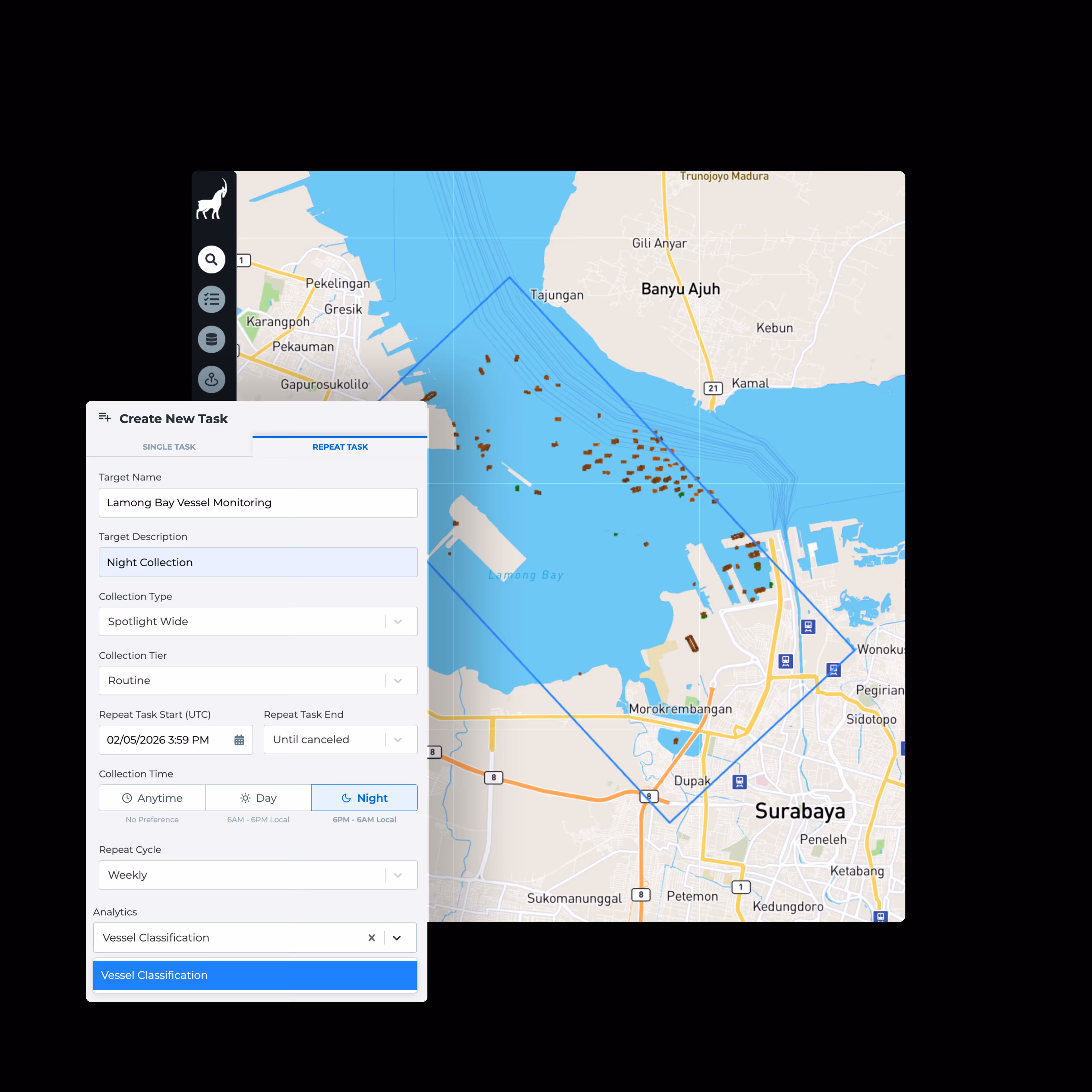Image resolution: width=1092 pixels, height=1092 pixels.
Task: Select the Repeat Task tab
Action: click(340, 447)
